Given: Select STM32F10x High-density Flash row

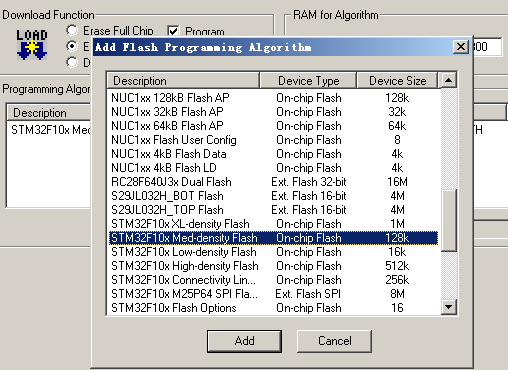Looking at the screenshot, I should [x=273, y=266].
